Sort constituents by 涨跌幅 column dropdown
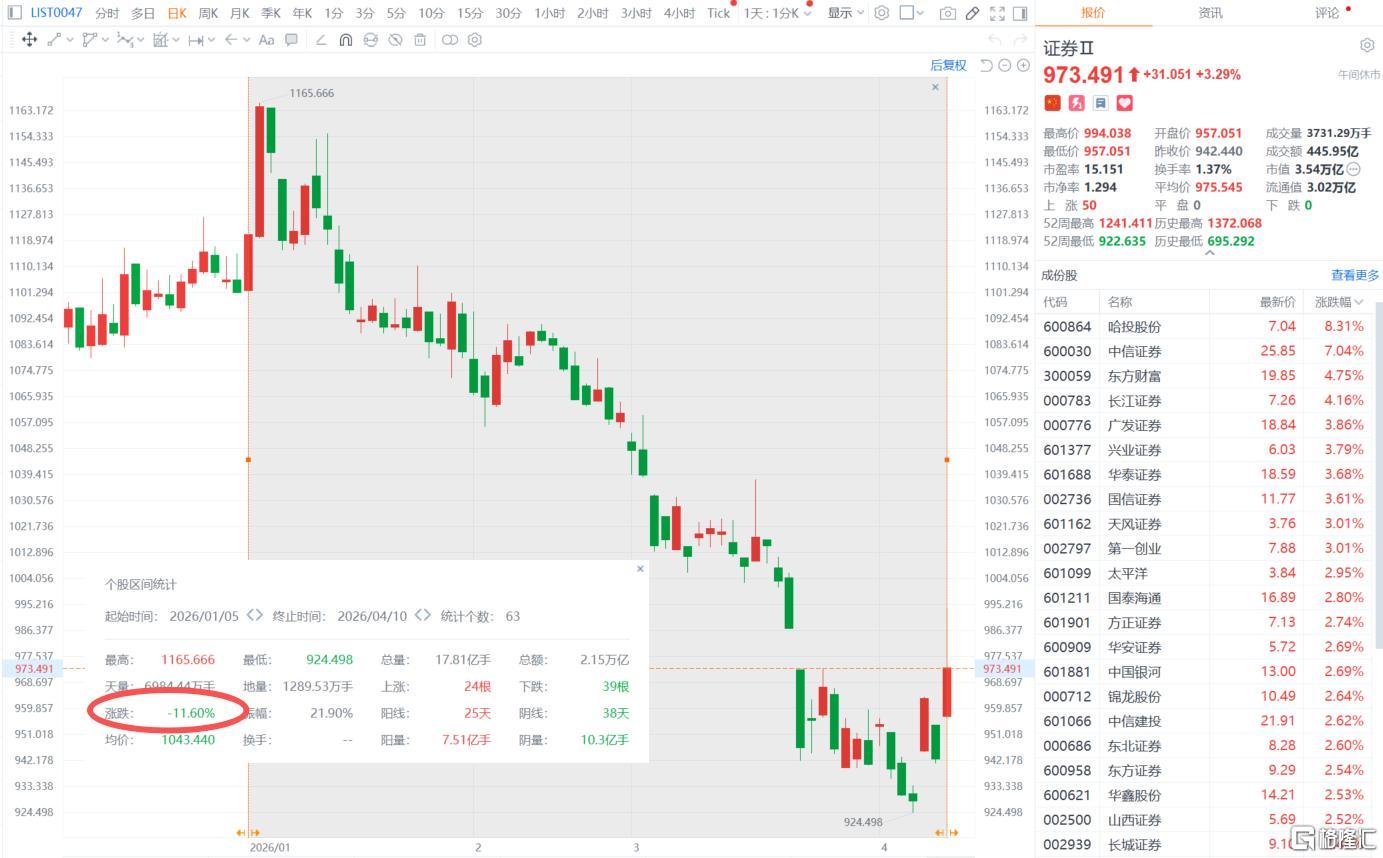Screen dimensions: 1383x858 click(x=1338, y=302)
